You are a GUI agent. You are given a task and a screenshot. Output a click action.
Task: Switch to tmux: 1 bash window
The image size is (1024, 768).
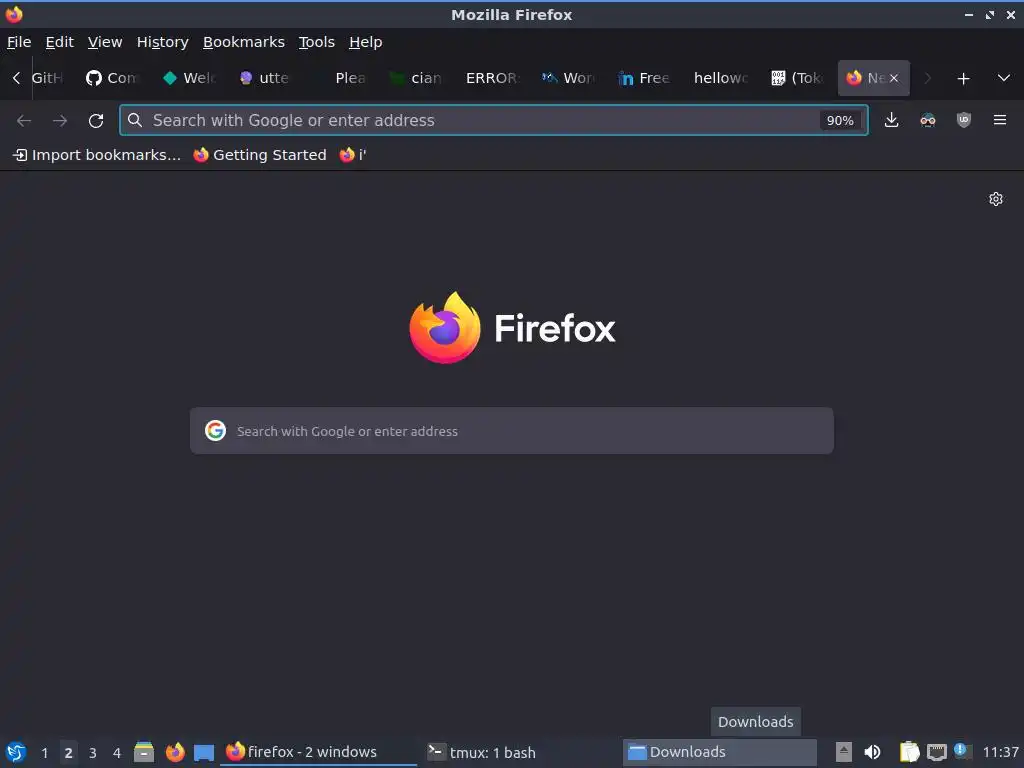coord(519,752)
